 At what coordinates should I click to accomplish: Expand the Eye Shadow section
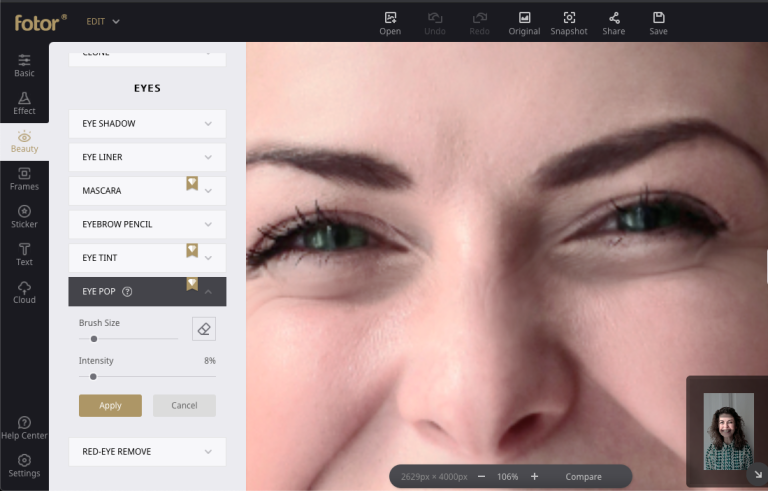pos(147,123)
